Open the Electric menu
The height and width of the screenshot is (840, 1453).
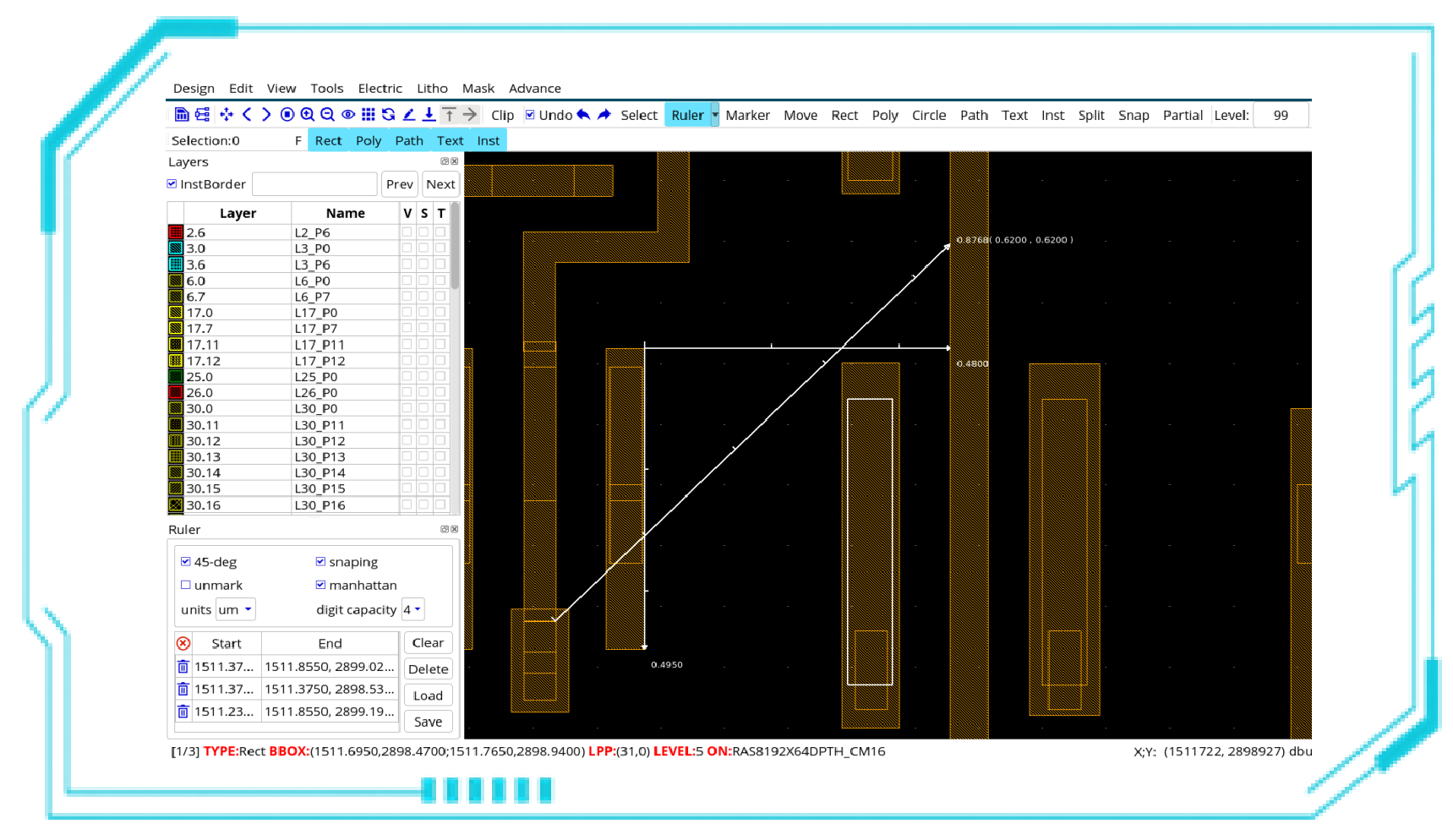click(380, 89)
